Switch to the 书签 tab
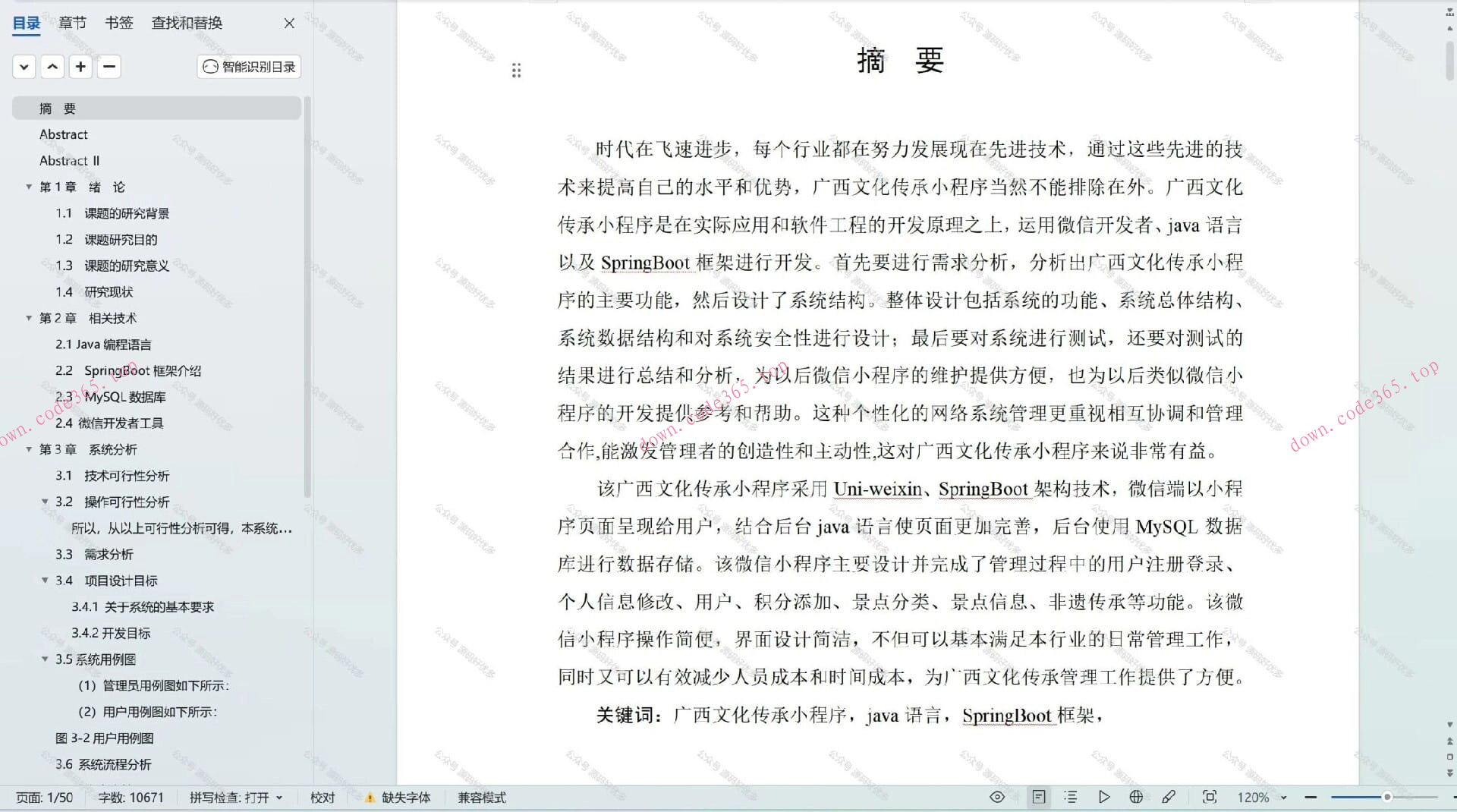The height and width of the screenshot is (812, 1457). [x=118, y=23]
